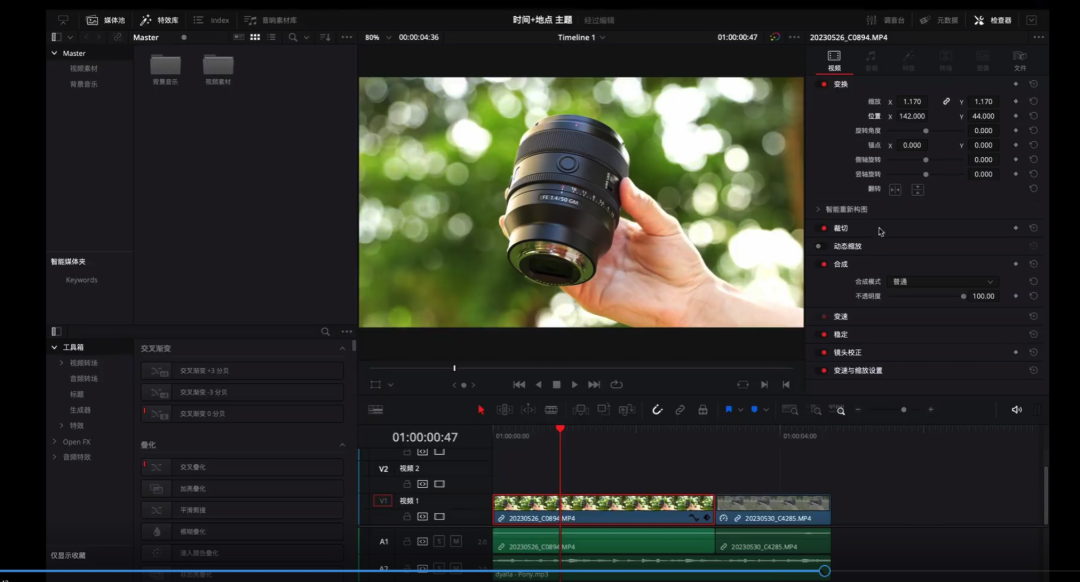Select clip 20230530_C4285.MP4 on video track
This screenshot has height=582, width=1080.
pyautogui.click(x=772, y=509)
